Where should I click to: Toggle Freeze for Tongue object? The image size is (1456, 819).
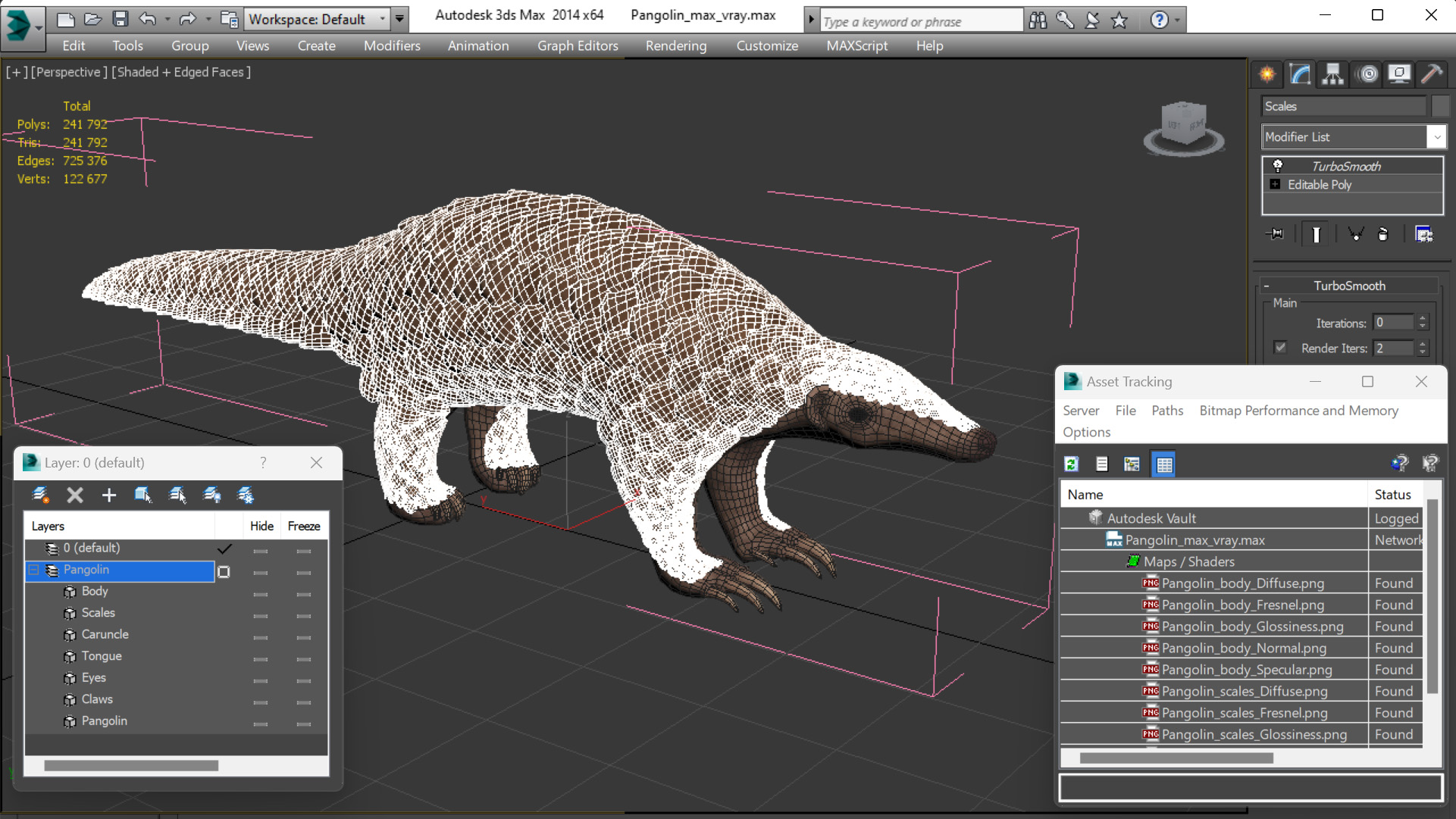[304, 659]
